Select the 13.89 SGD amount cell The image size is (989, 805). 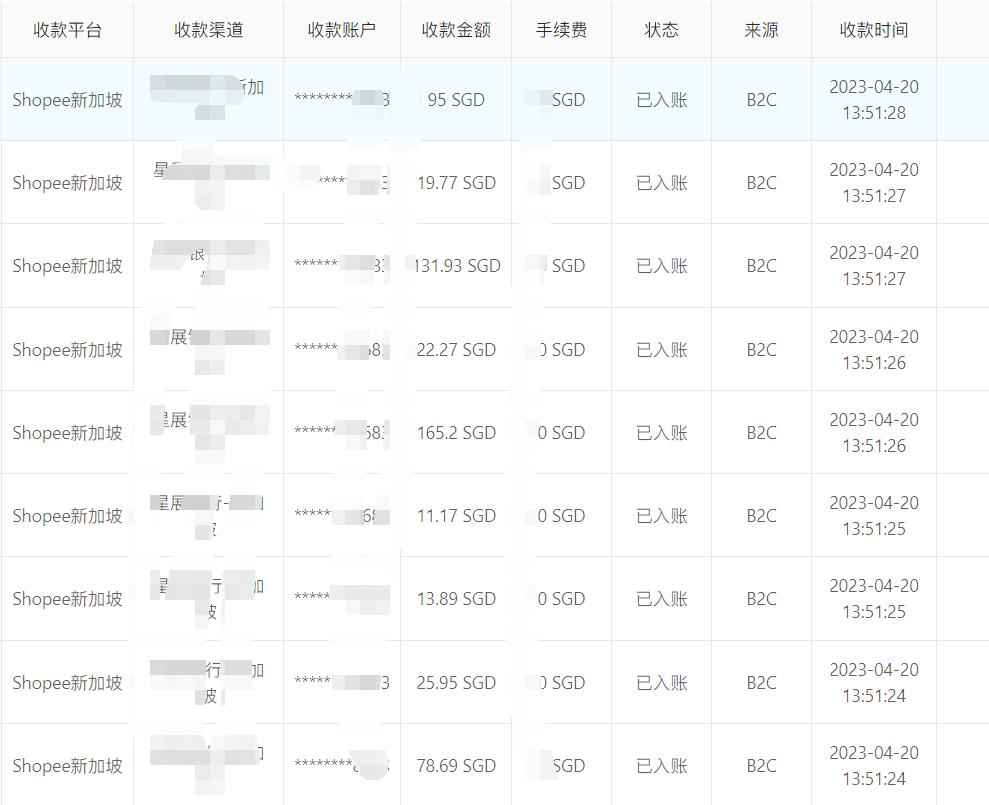(457, 599)
